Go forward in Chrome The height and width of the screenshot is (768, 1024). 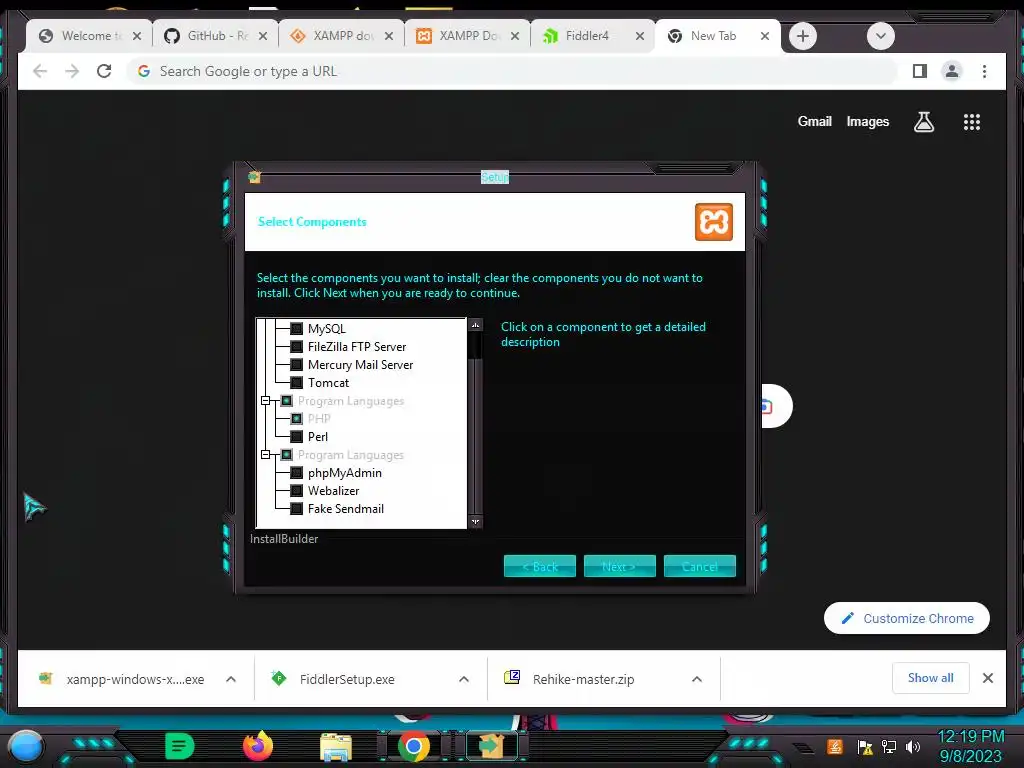pos(72,71)
